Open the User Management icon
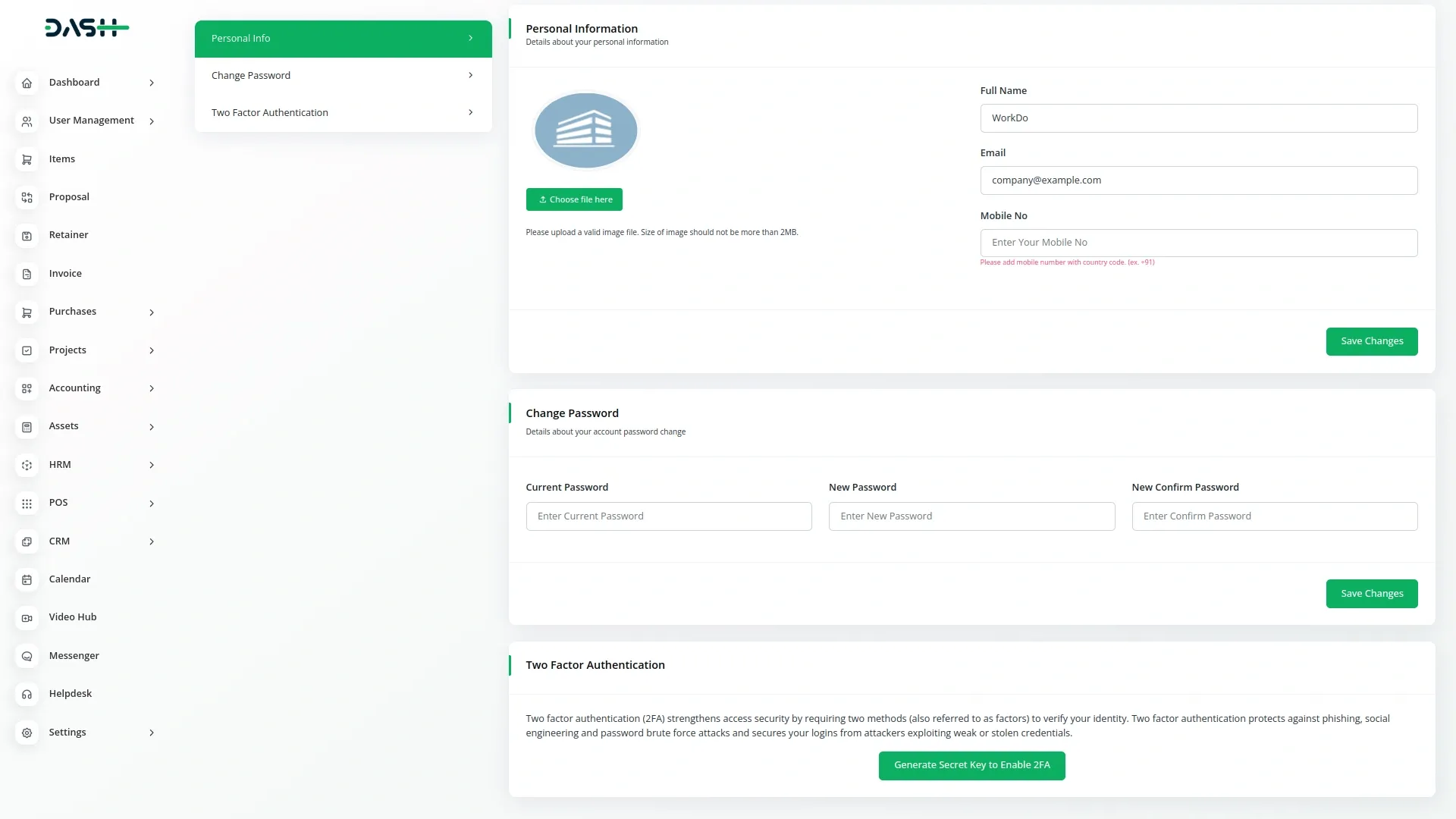 click(27, 121)
